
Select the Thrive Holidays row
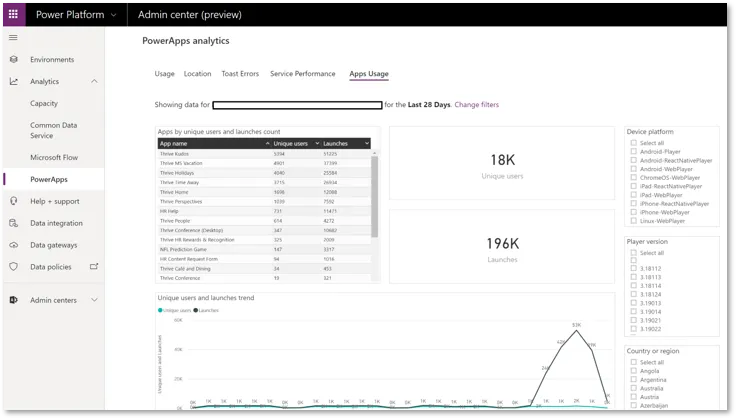tap(264, 173)
